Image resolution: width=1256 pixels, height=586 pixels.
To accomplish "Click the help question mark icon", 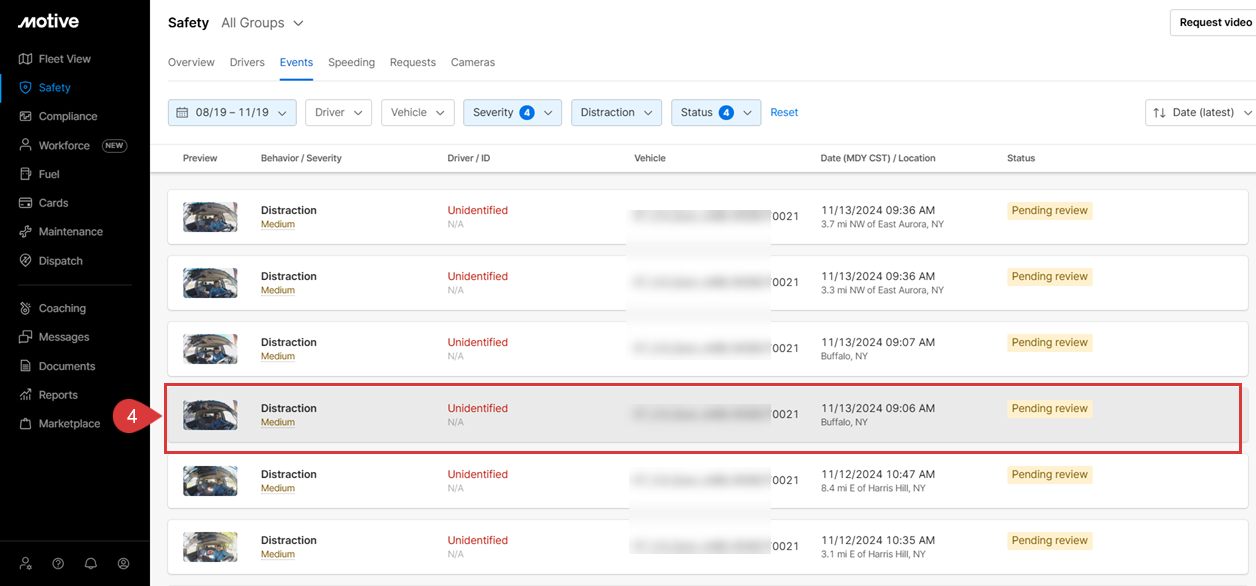I will [58, 563].
